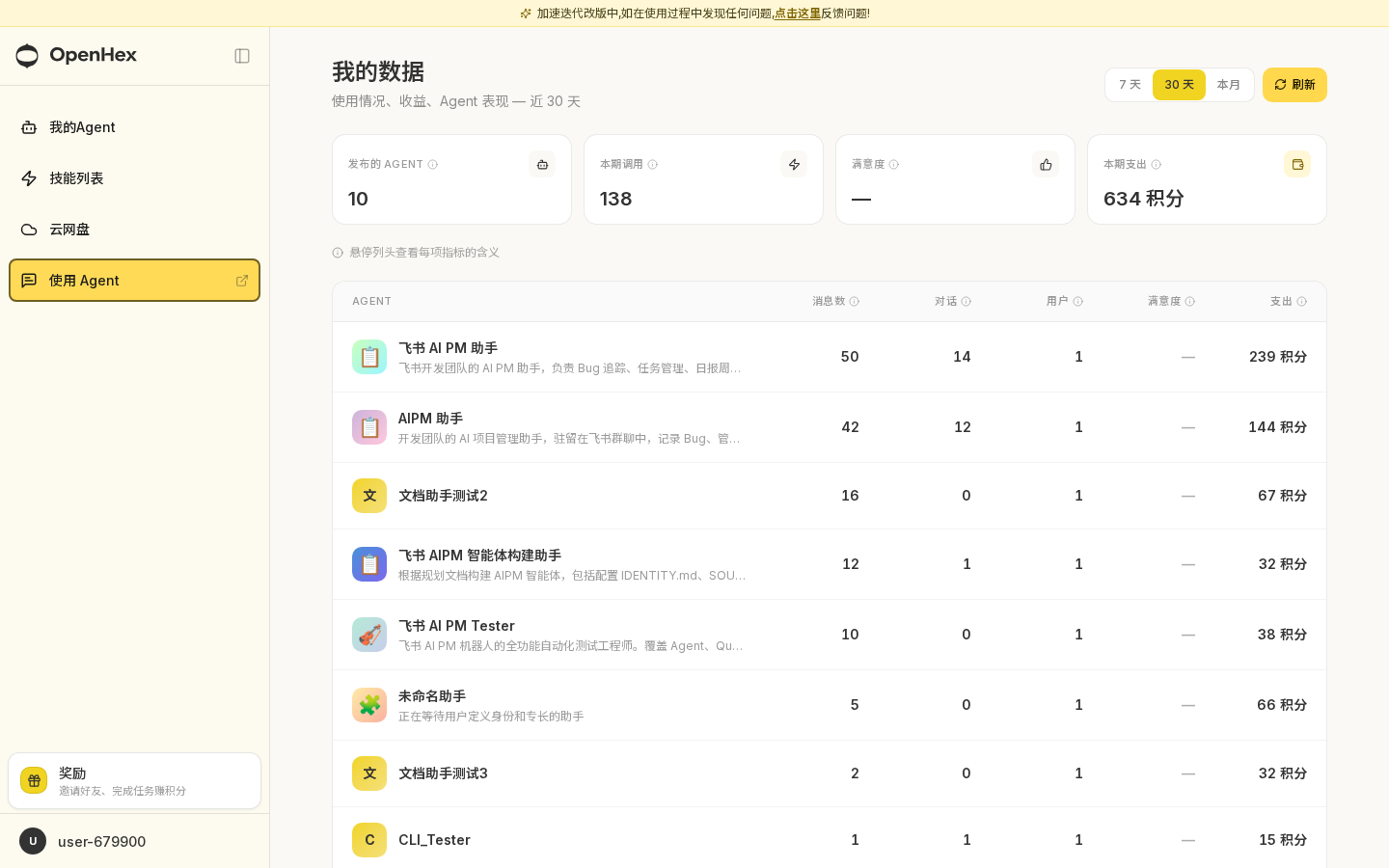This screenshot has height=868, width=1389.
Task: Click the info icon next to 发布的 AGENT
Action: pos(433,165)
